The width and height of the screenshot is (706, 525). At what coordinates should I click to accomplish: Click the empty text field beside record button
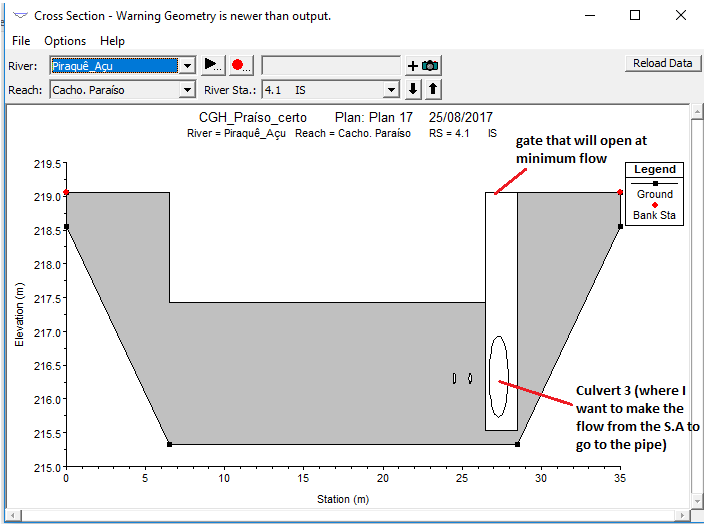330,65
